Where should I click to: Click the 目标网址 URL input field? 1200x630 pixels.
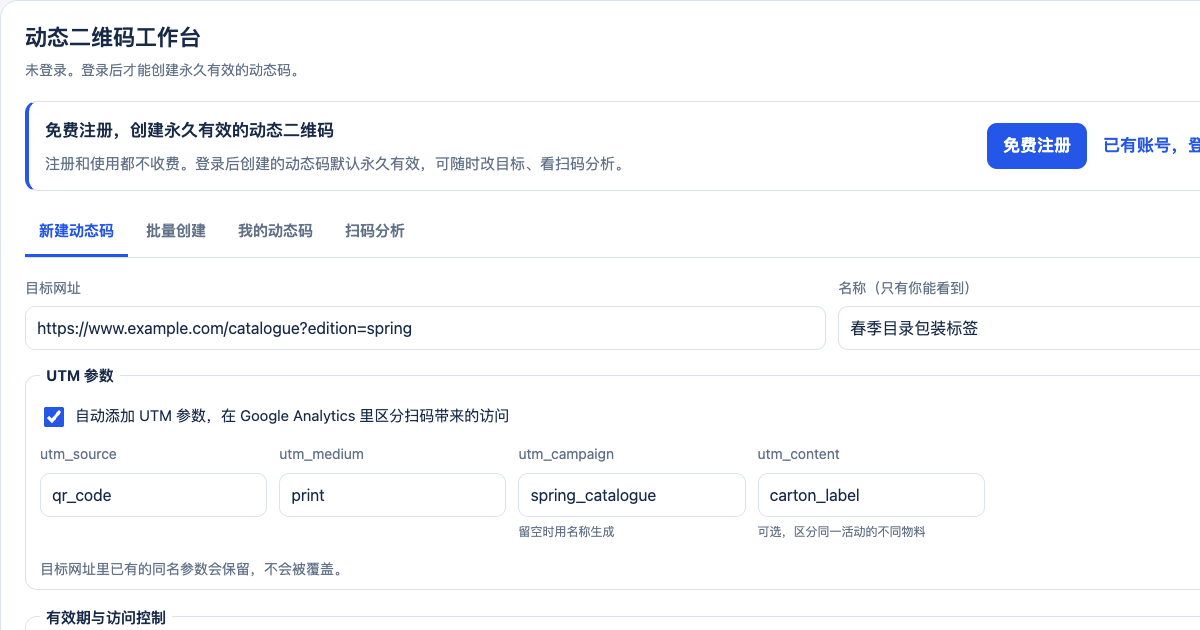coord(425,328)
